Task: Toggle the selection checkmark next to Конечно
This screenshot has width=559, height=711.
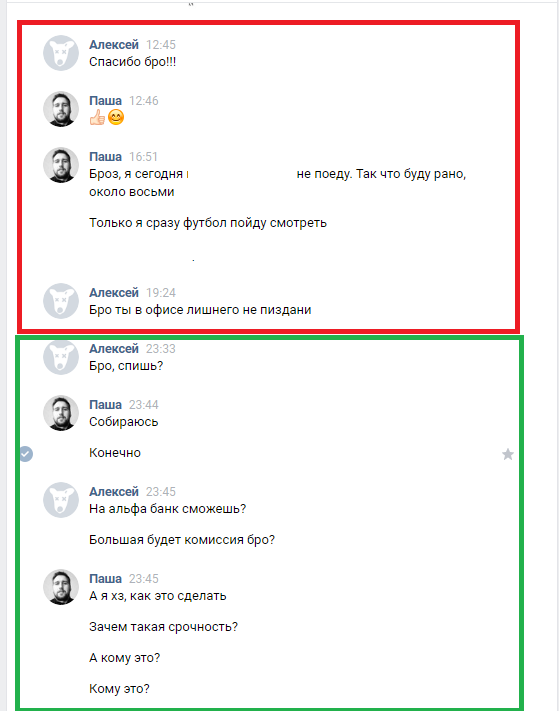Action: (x=26, y=453)
